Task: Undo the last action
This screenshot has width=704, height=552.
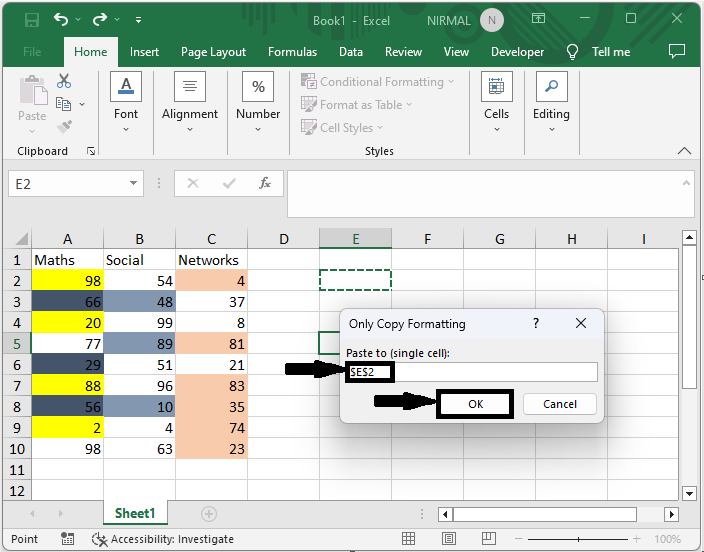Action: point(61,19)
